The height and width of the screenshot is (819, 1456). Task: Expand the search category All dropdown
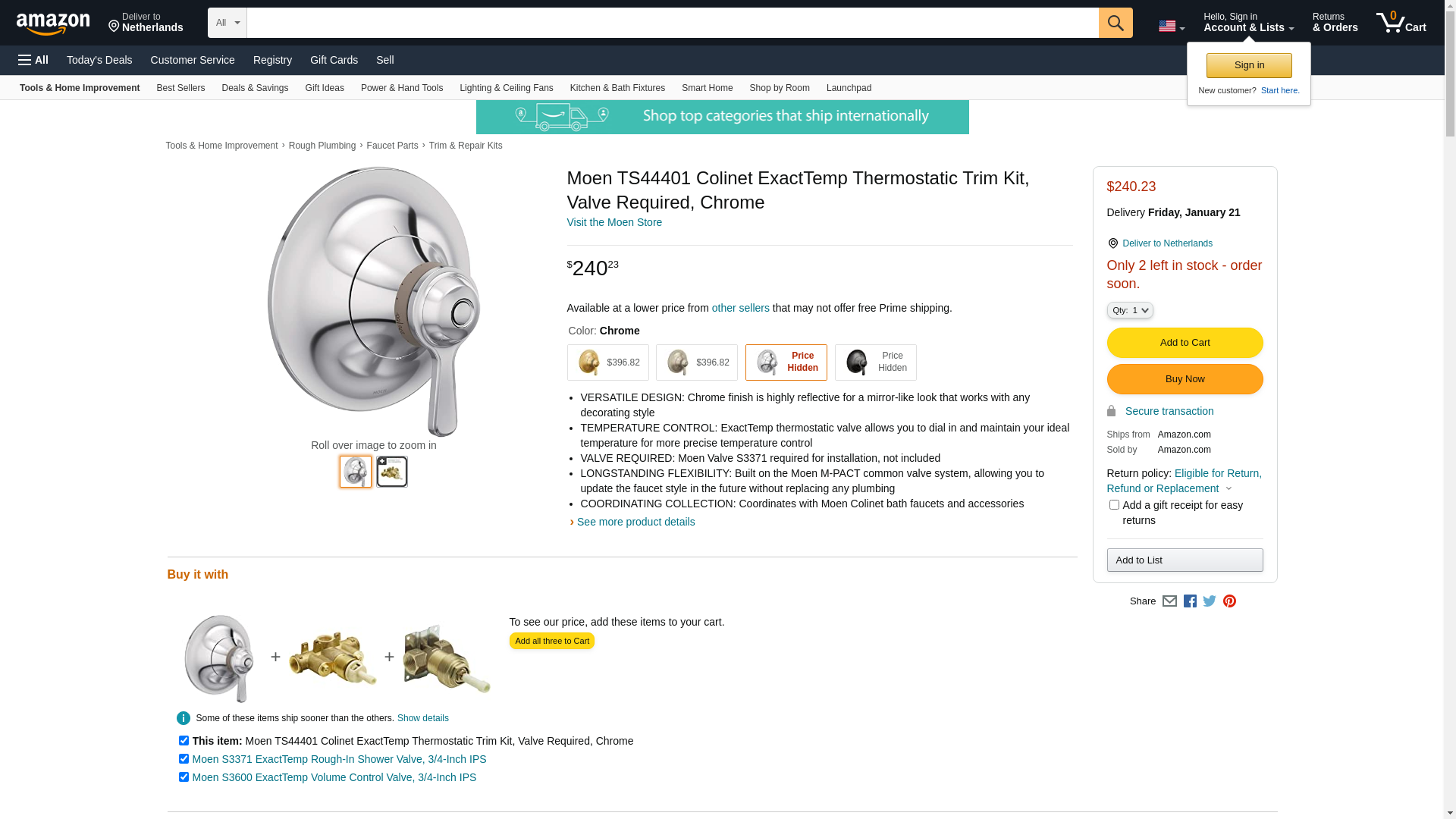[227, 23]
